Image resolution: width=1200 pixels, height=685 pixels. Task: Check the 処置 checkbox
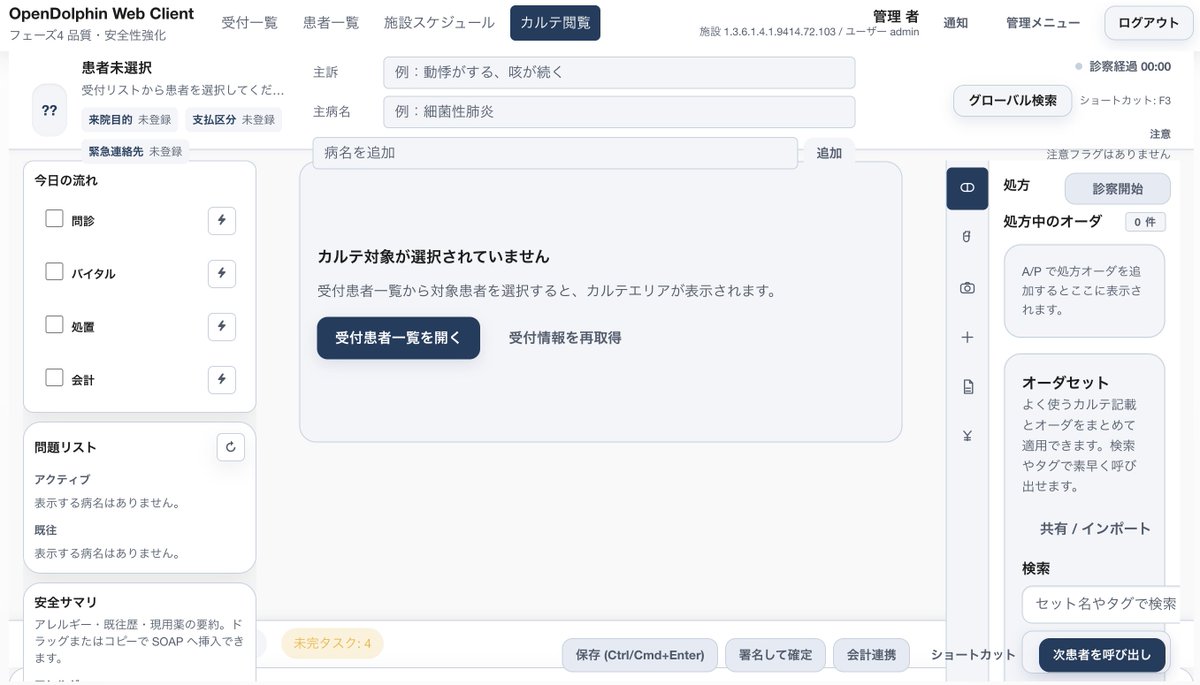pos(55,324)
